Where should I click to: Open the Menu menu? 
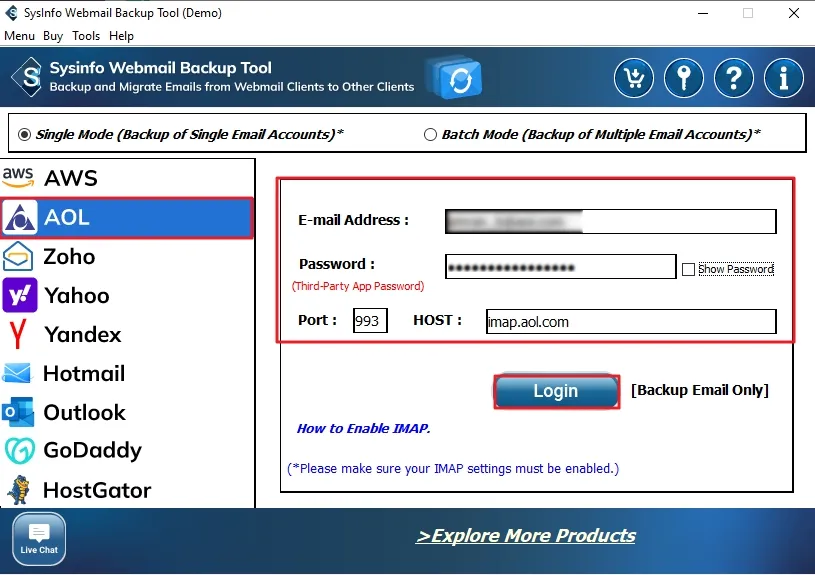tap(19, 36)
